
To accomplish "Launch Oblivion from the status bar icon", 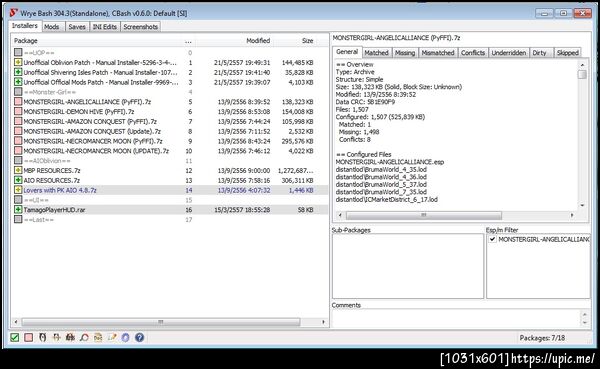I will [x=42, y=337].
